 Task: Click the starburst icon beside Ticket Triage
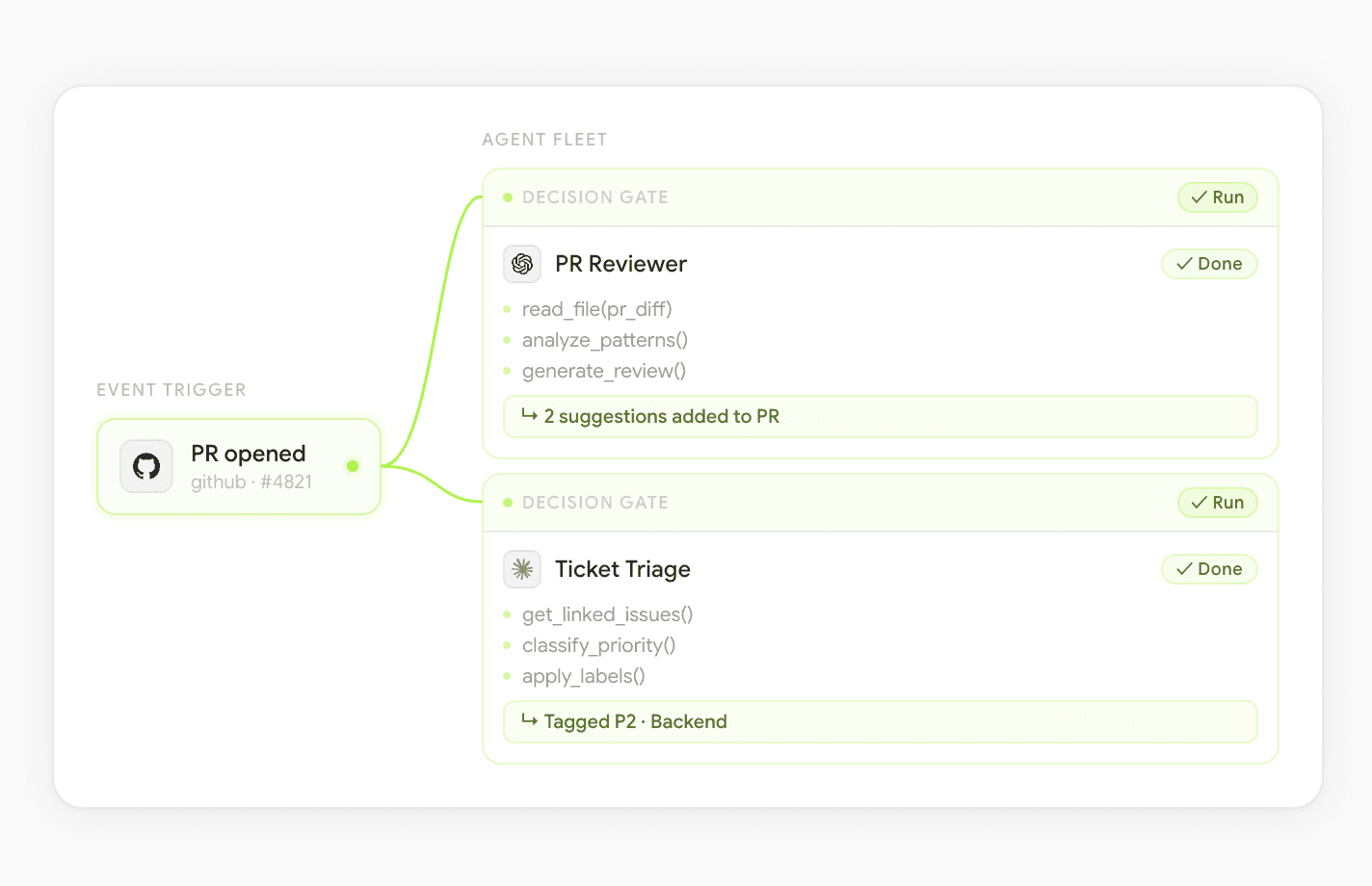click(x=522, y=569)
